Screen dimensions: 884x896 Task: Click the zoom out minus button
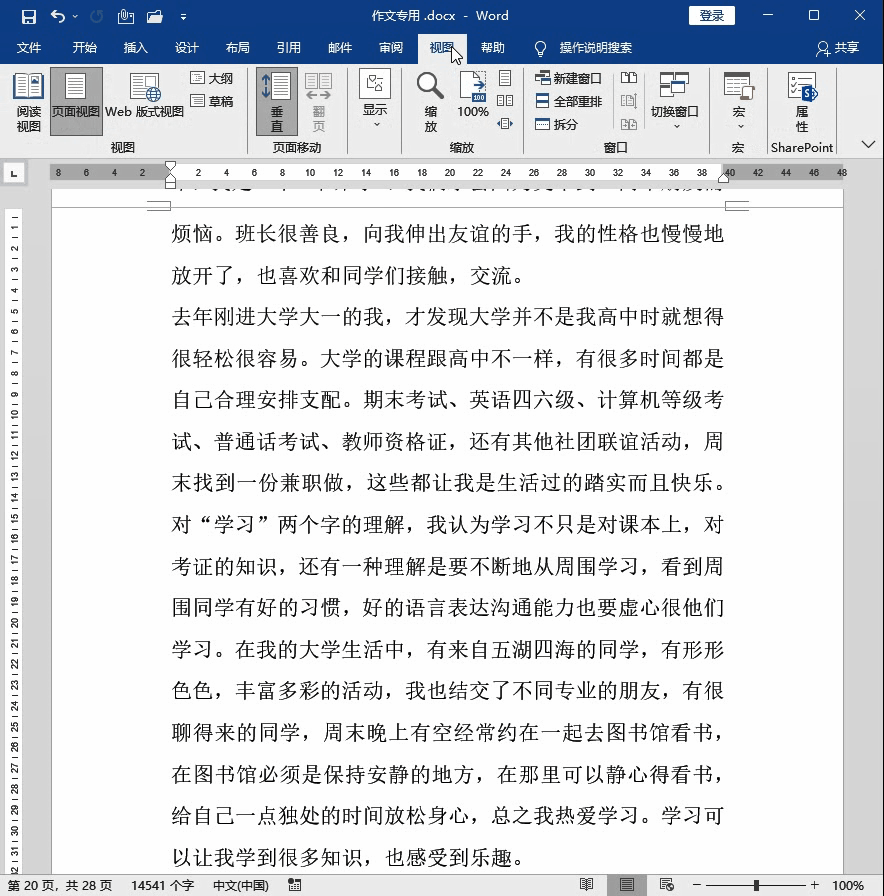(x=697, y=885)
